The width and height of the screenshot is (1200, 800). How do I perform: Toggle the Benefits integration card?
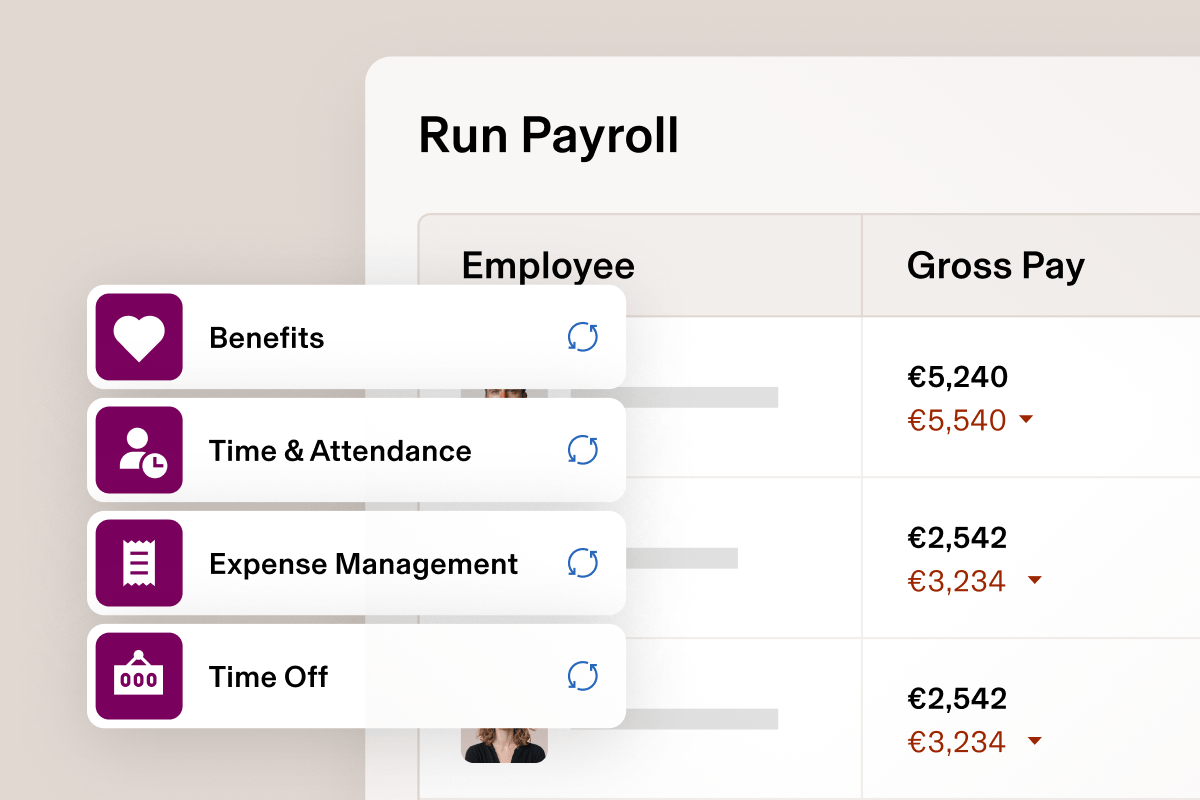click(357, 337)
